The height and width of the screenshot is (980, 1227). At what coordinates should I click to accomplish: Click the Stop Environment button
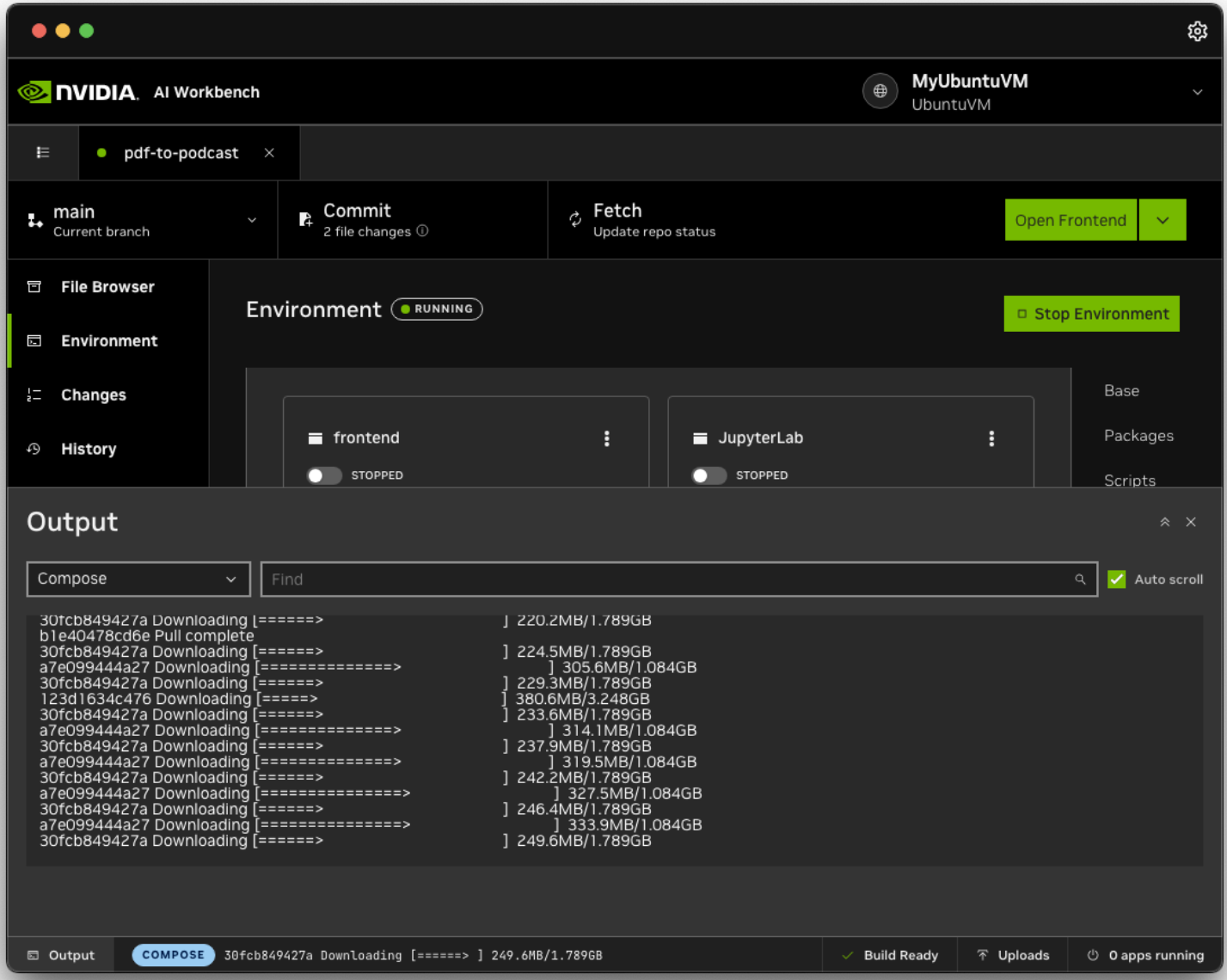click(x=1091, y=314)
